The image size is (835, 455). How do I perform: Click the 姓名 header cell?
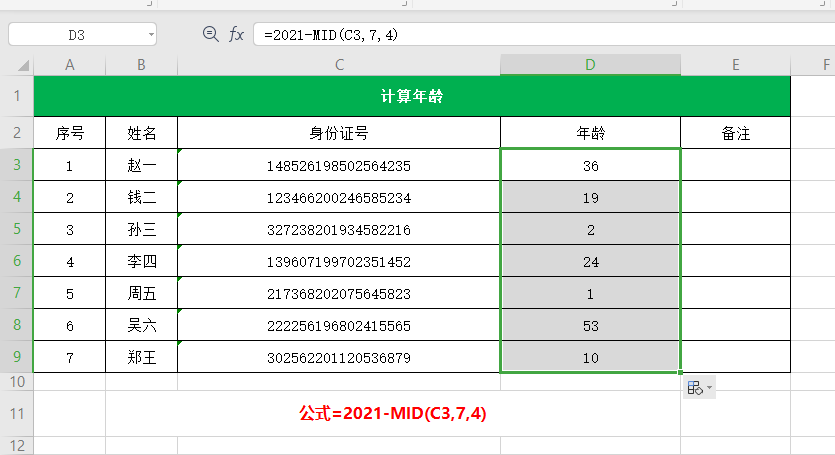[x=141, y=133]
